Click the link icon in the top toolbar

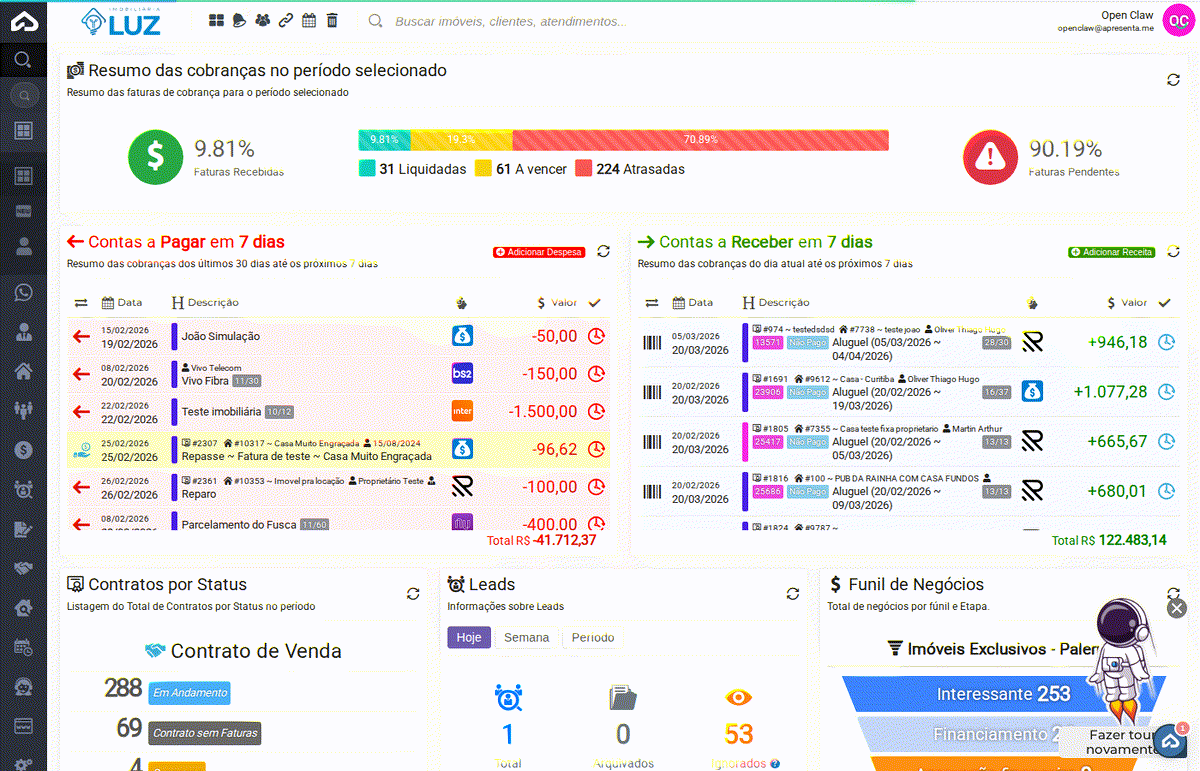[x=285, y=19]
